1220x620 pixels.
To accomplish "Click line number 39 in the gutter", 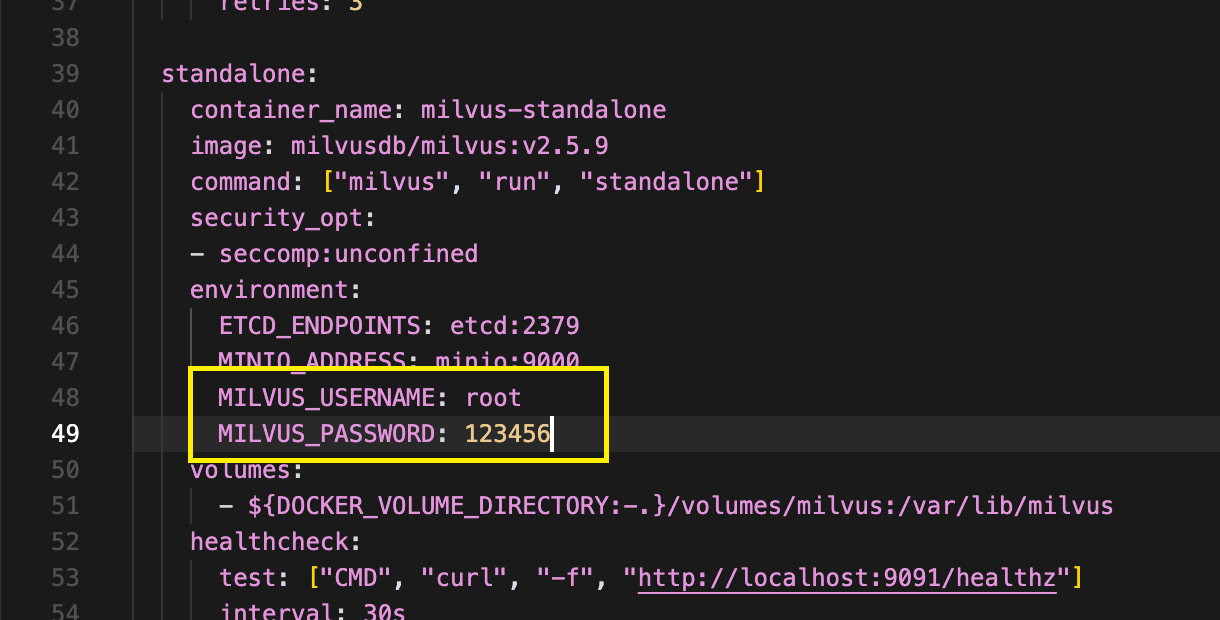I will pyautogui.click(x=65, y=73).
